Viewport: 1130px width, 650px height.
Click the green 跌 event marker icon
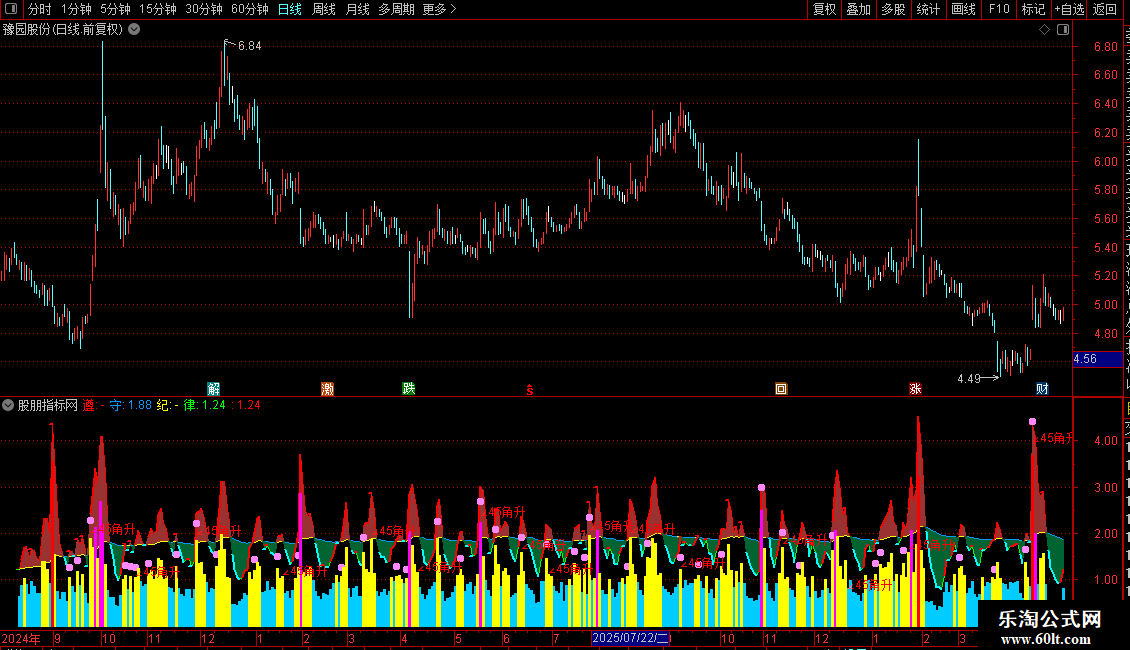pyautogui.click(x=409, y=389)
